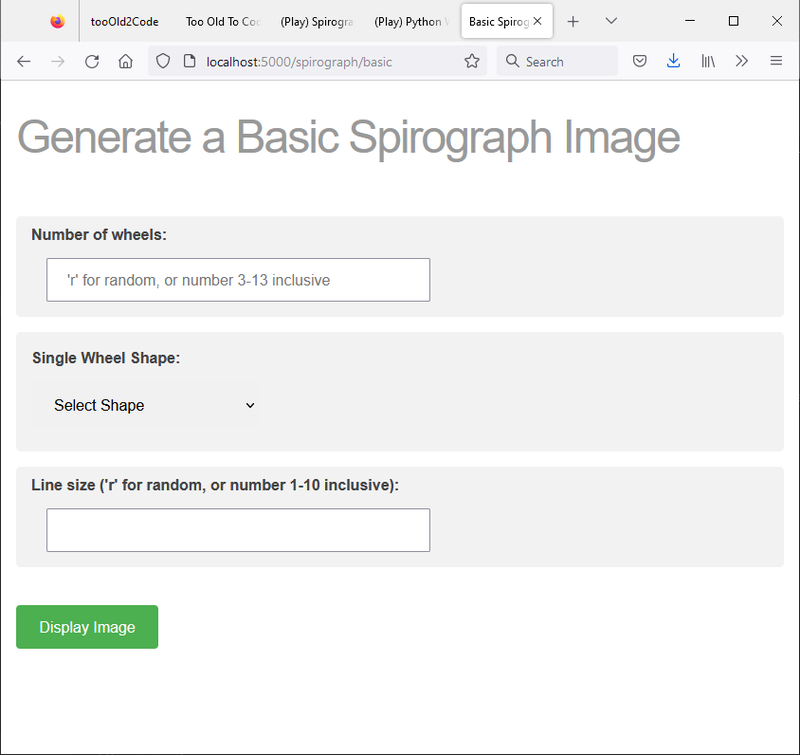The height and width of the screenshot is (755, 800).
Task: Open the Firefox hamburger menu
Action: (x=776, y=61)
